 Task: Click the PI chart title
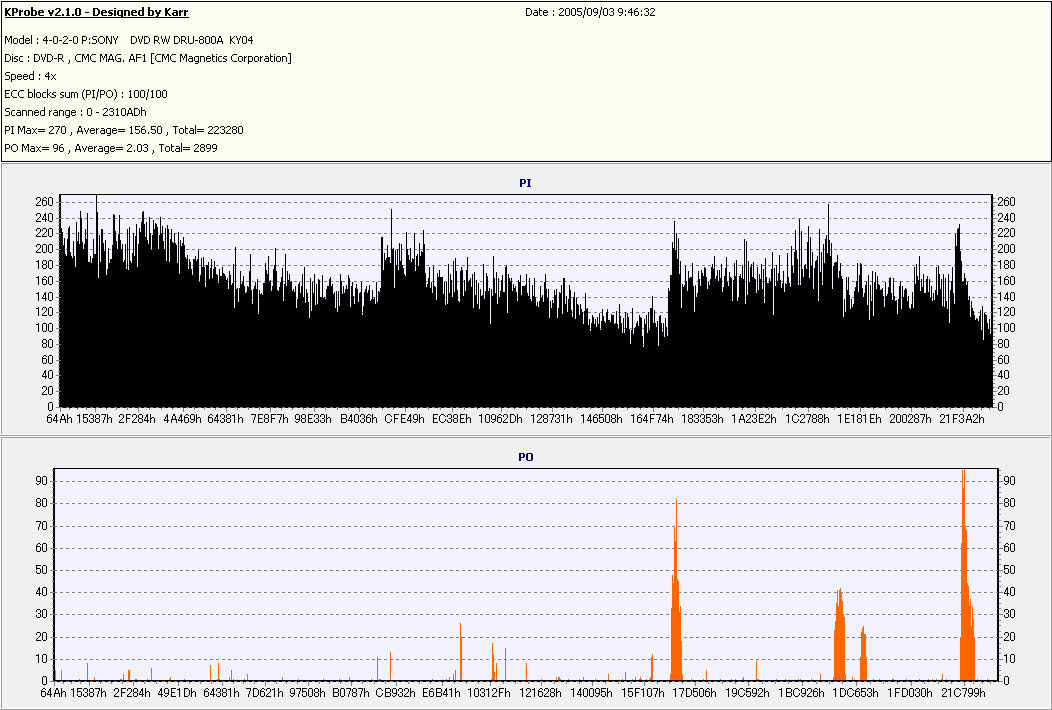pos(525,183)
